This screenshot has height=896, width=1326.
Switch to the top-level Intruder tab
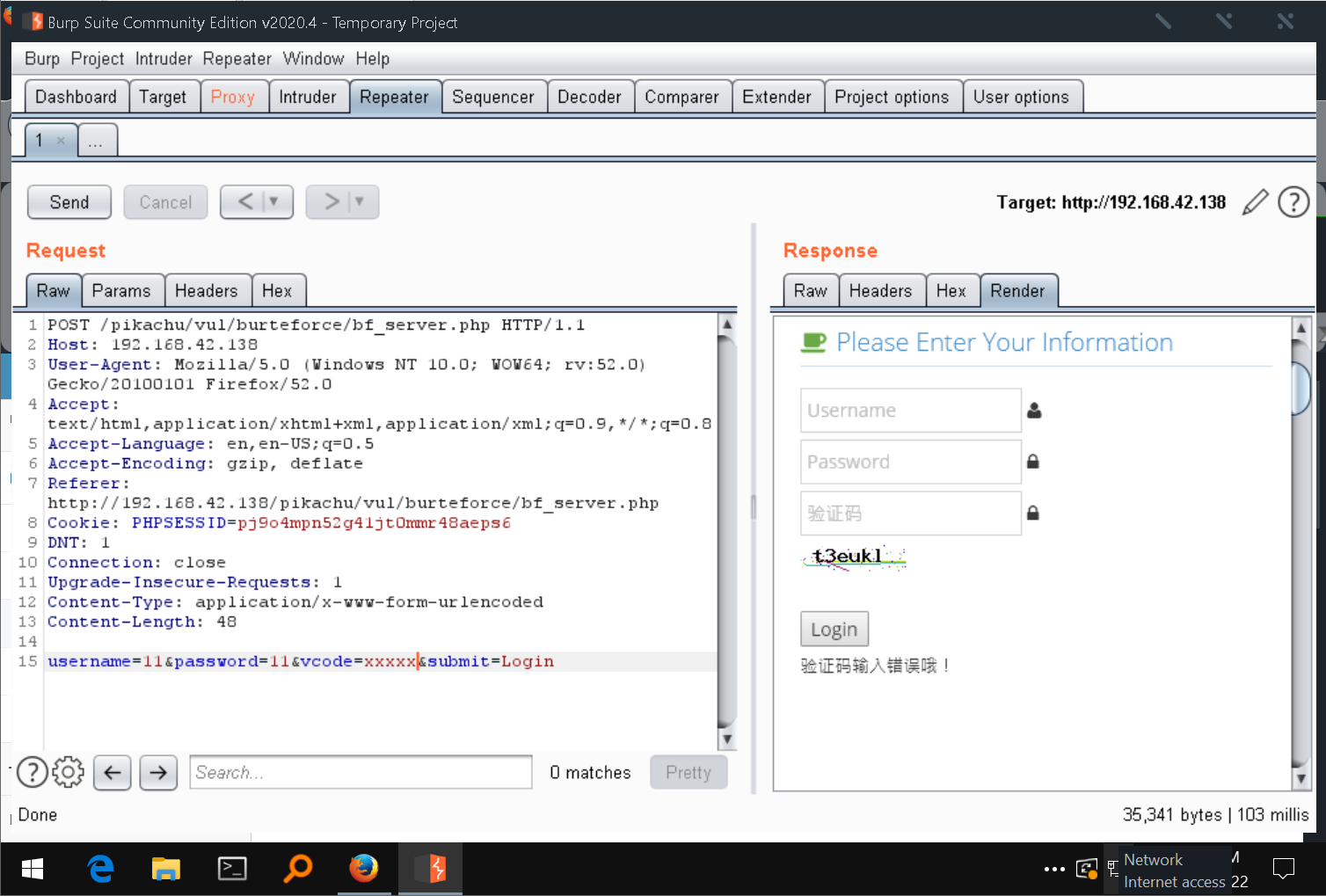pos(308,97)
